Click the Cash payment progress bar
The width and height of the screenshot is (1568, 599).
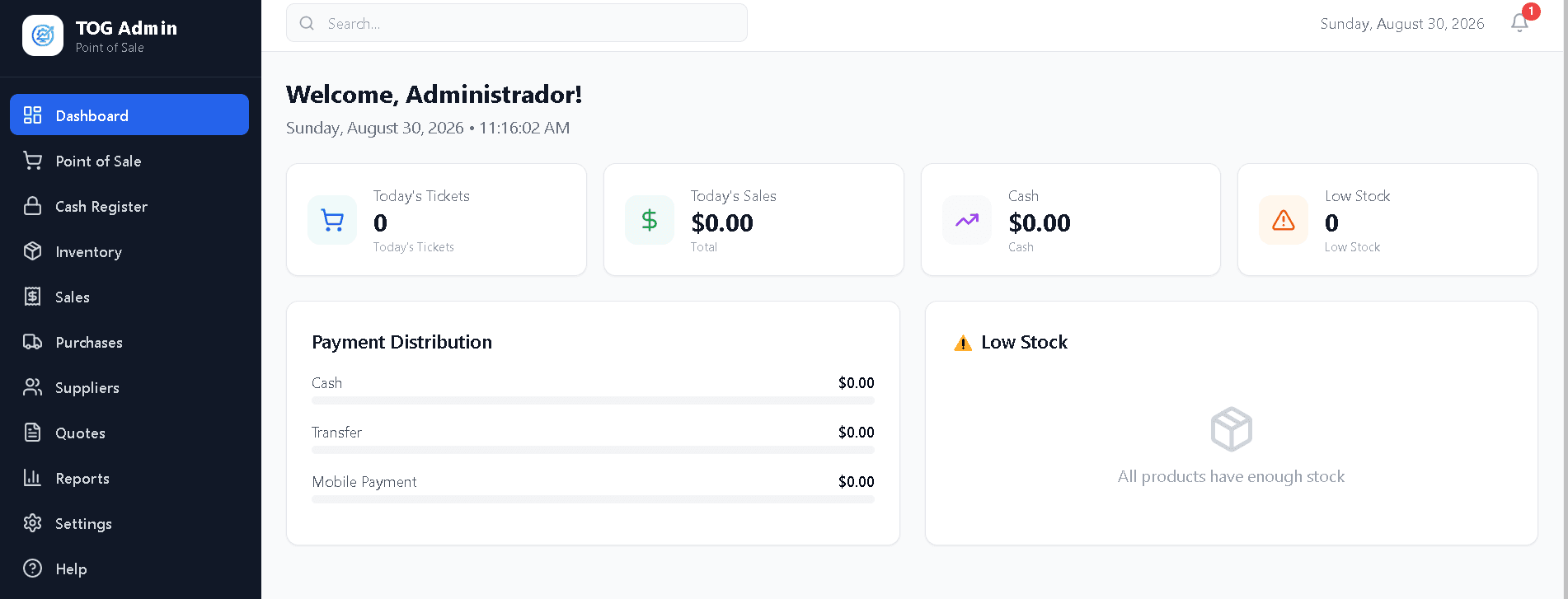tap(593, 400)
